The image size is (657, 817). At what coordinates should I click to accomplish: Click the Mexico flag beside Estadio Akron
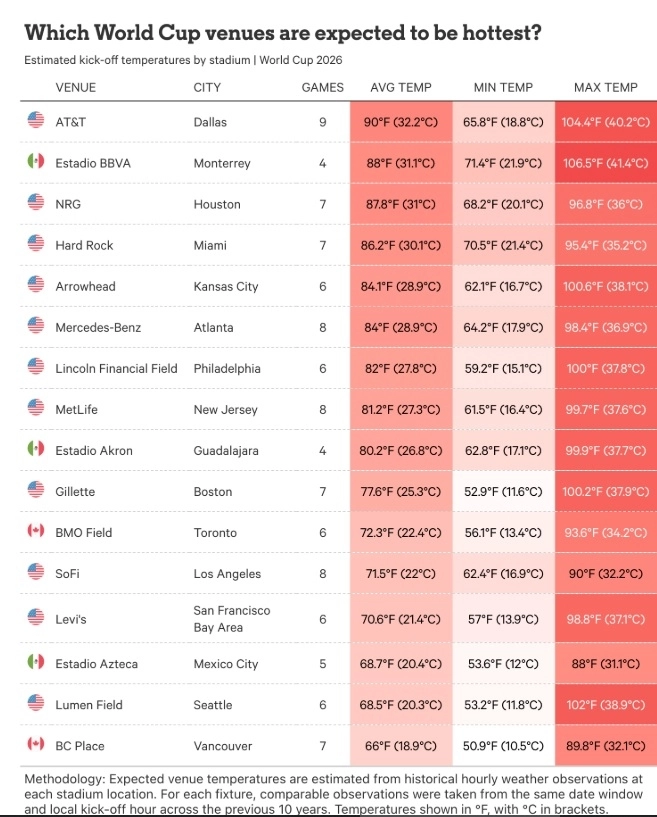pyautogui.click(x=35, y=449)
